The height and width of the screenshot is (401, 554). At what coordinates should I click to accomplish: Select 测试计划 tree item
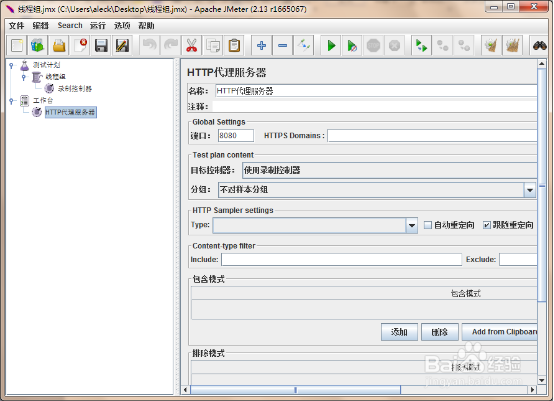(47, 65)
